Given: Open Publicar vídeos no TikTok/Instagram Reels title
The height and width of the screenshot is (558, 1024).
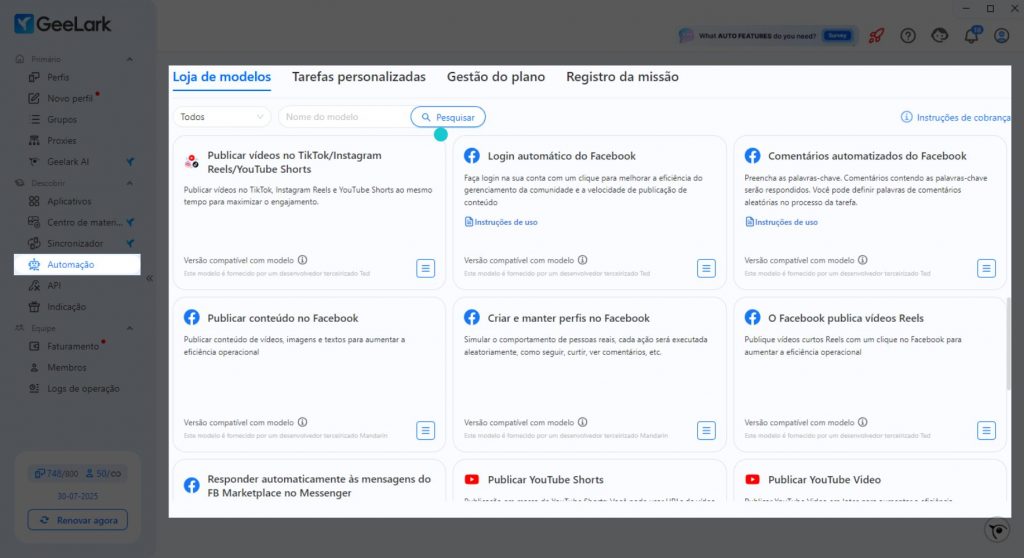Looking at the screenshot, I should tap(295, 162).
